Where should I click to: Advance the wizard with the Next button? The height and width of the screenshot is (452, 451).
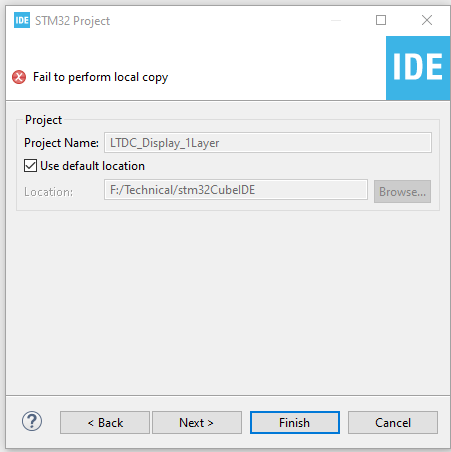click(197, 423)
